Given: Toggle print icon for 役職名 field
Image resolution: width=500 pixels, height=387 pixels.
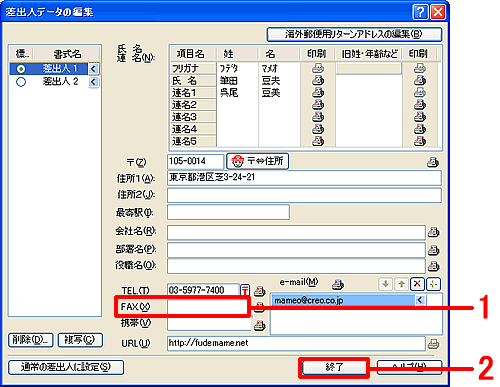Looking at the screenshot, I should click(x=433, y=266).
